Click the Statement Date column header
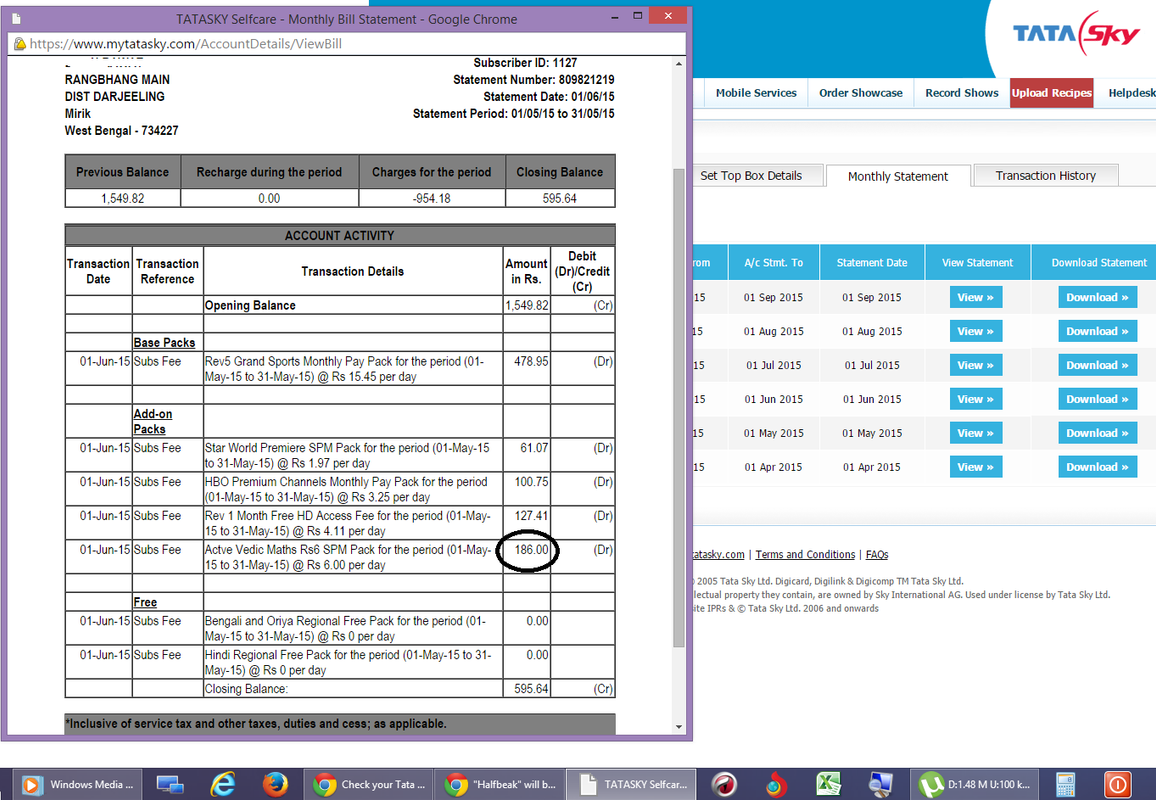 tap(871, 262)
